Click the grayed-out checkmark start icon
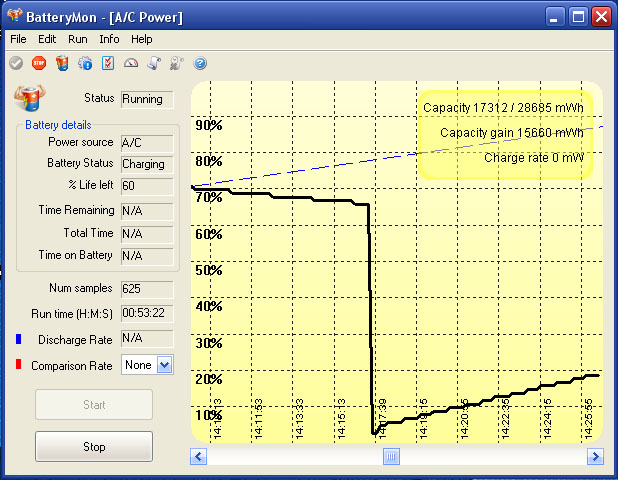618x480 pixels. tap(16, 63)
